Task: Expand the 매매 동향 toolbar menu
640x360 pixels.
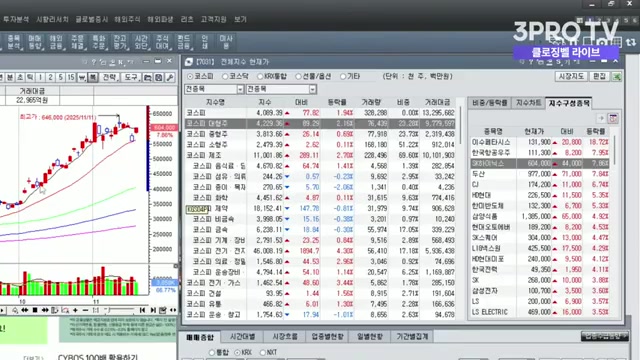Action: 35,42
